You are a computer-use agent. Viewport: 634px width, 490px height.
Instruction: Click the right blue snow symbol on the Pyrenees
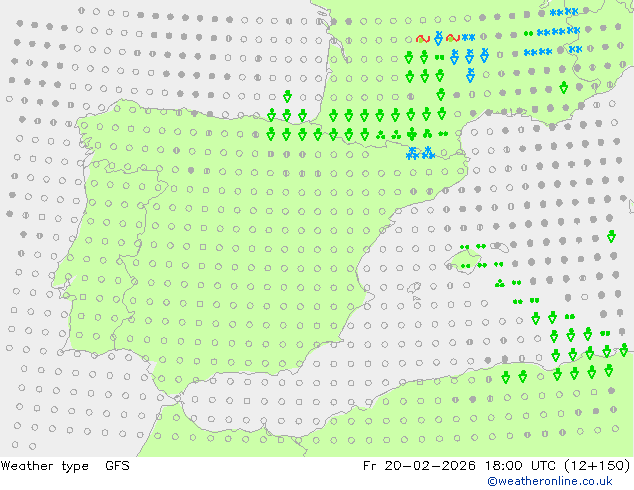[x=428, y=153]
